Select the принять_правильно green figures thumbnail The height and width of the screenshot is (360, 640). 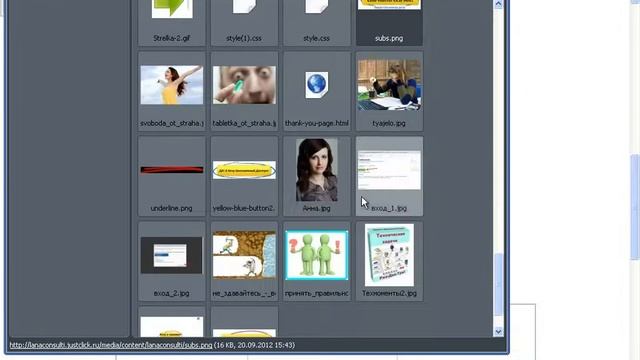click(317, 255)
